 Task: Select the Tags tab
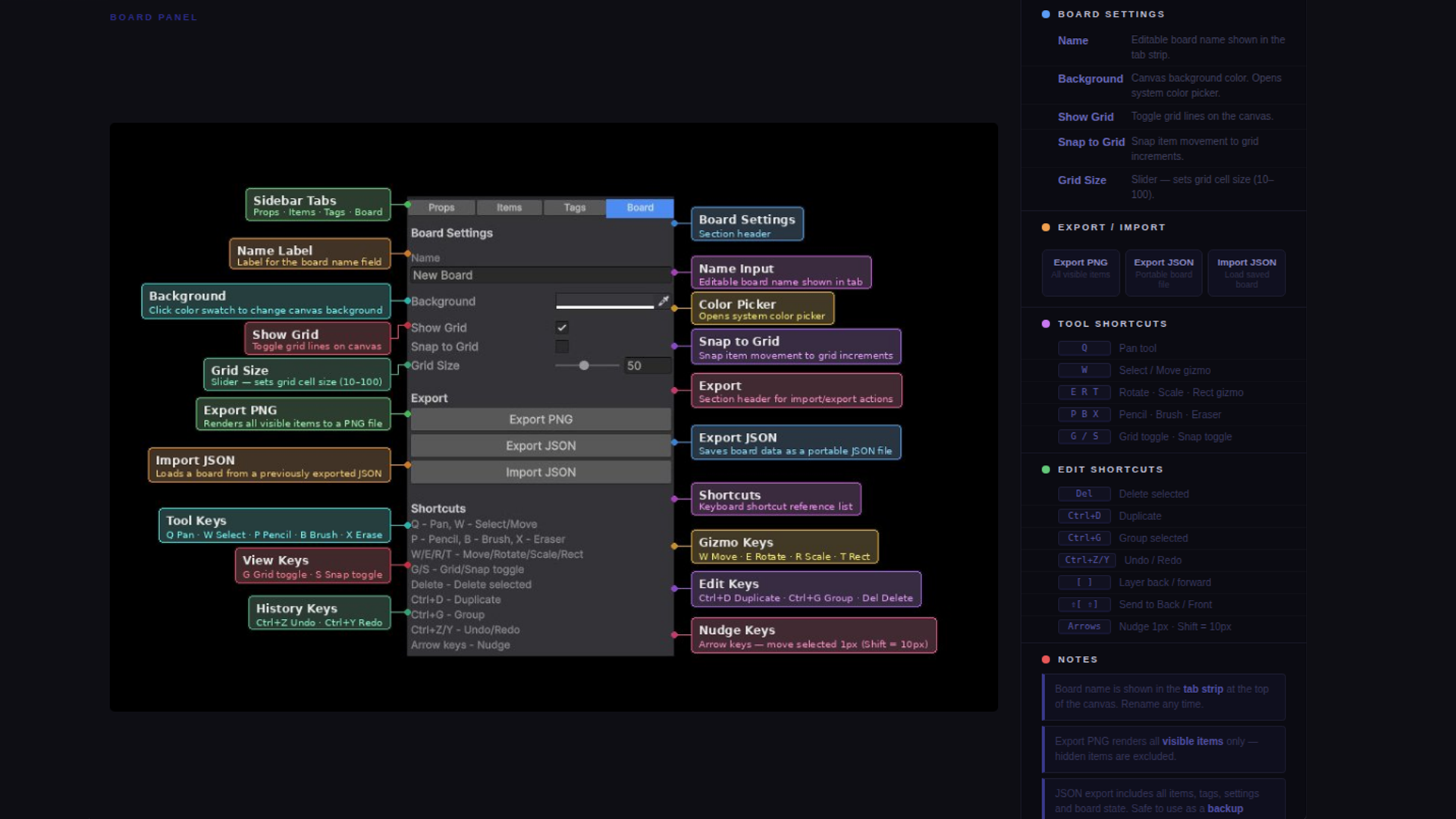(x=574, y=208)
